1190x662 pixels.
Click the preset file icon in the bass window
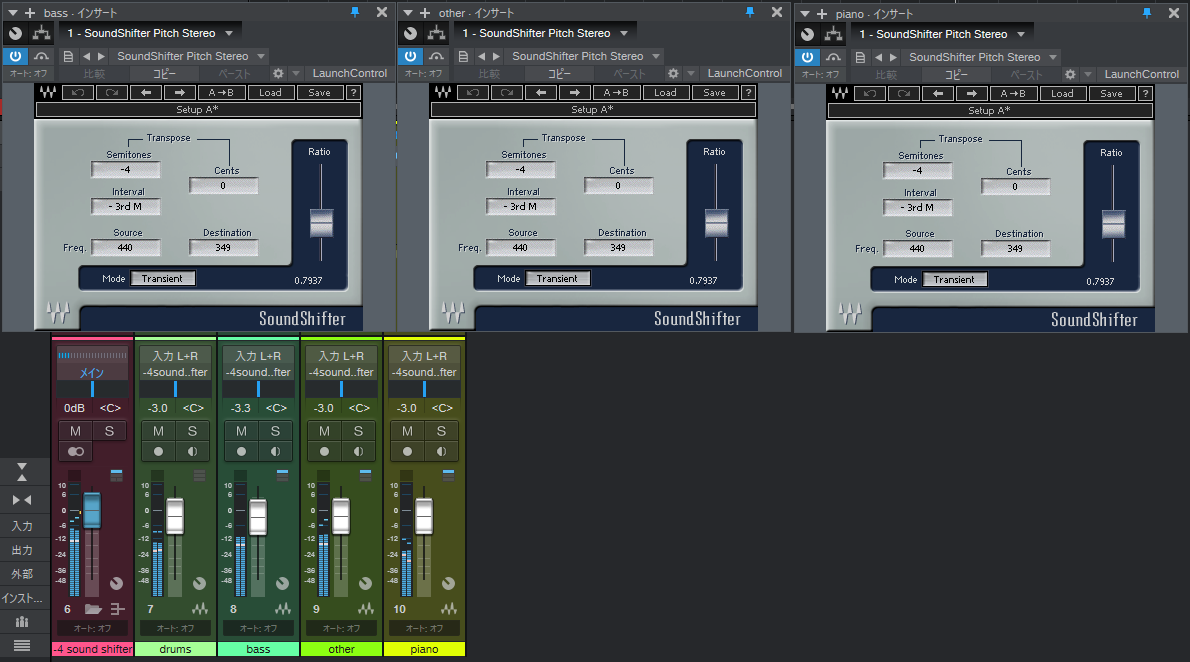tap(68, 56)
